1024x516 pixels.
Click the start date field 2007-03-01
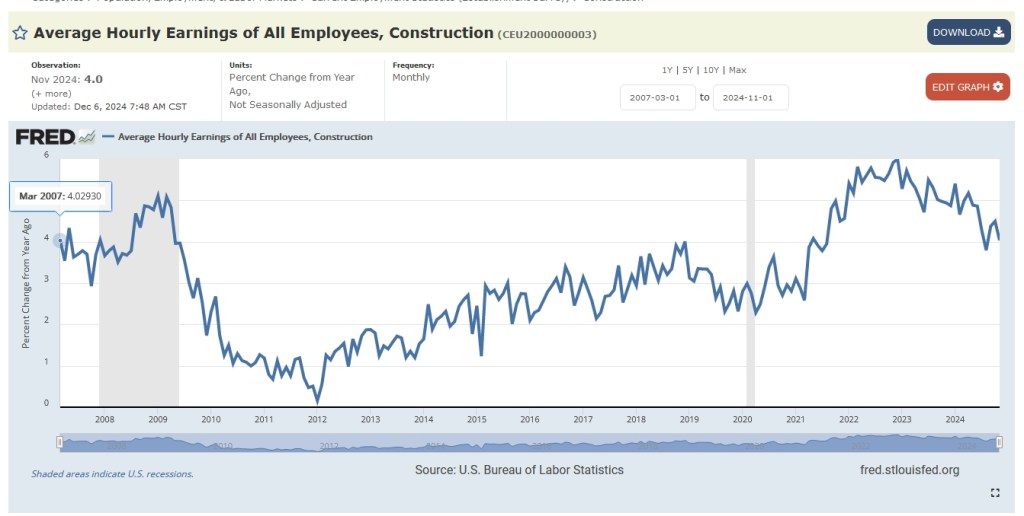[x=657, y=97]
